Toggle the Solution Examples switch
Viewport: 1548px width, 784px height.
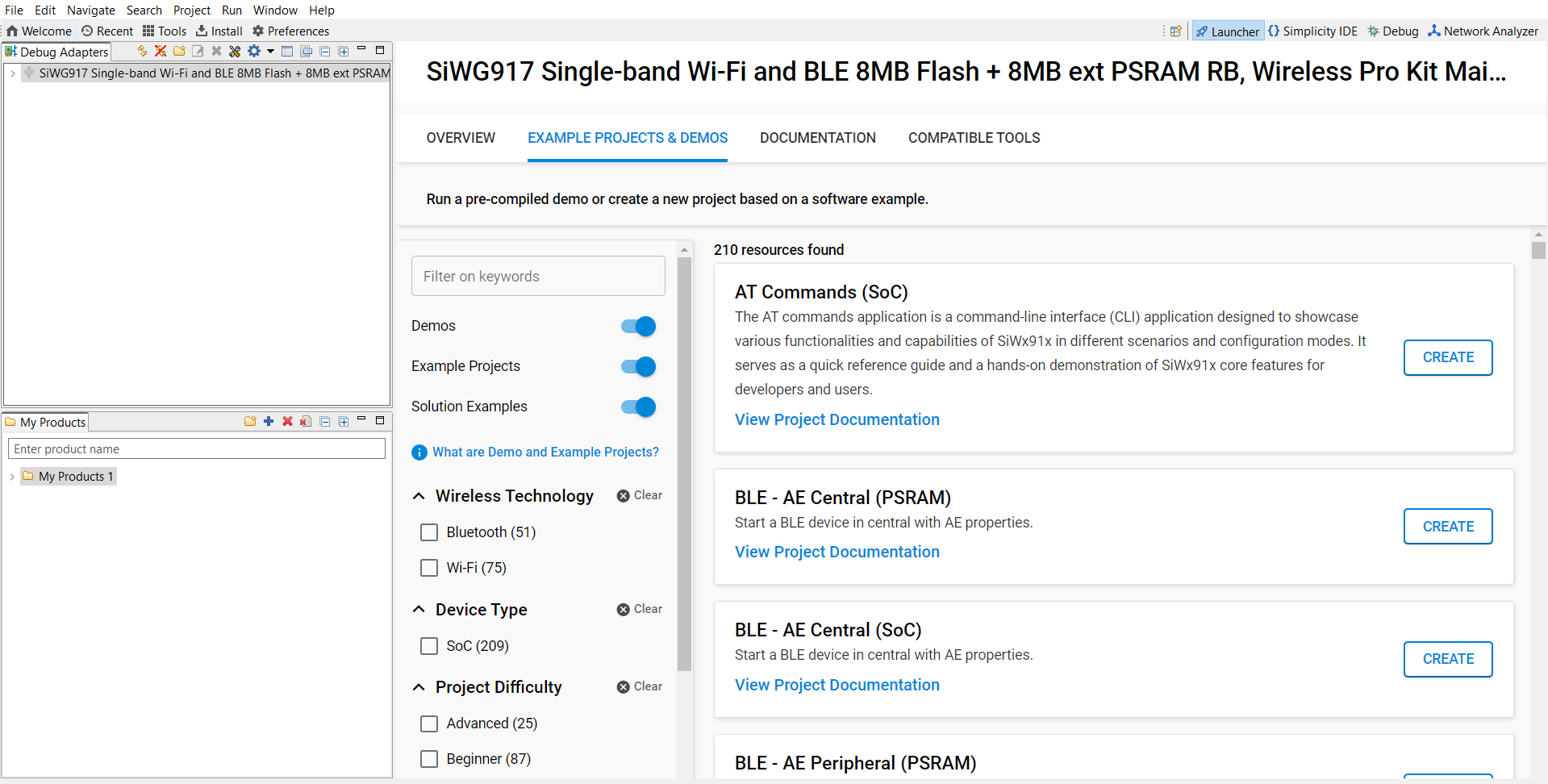[x=638, y=407]
